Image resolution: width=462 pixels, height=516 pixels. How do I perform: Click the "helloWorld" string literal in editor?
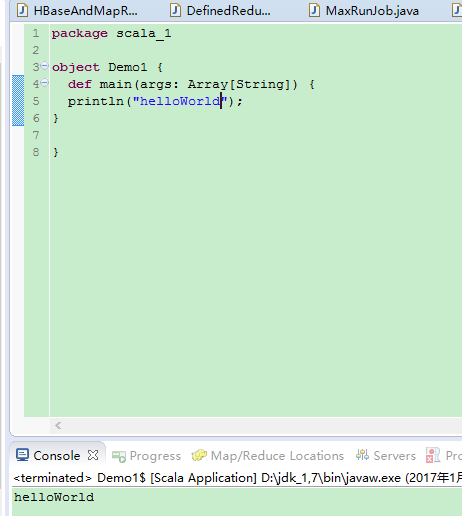[x=180, y=101]
